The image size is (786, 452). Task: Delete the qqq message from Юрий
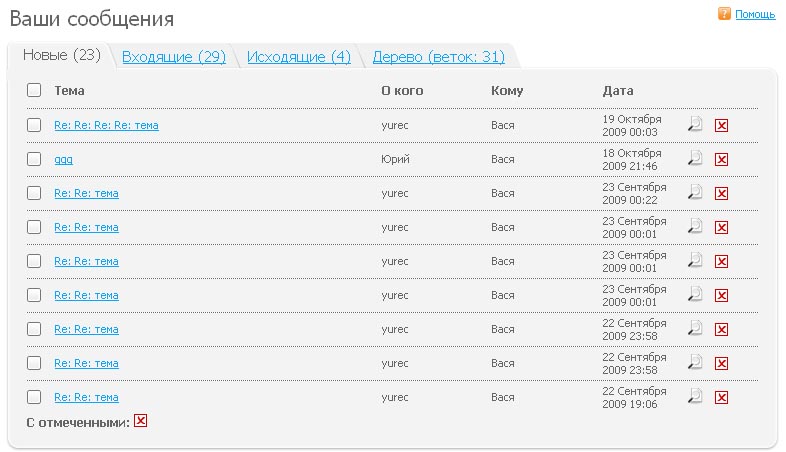pyautogui.click(x=722, y=159)
